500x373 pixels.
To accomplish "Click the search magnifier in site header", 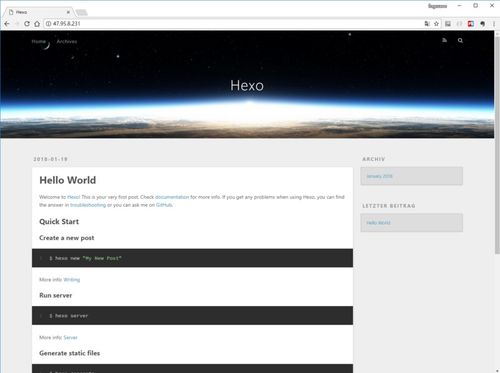I will [460, 40].
